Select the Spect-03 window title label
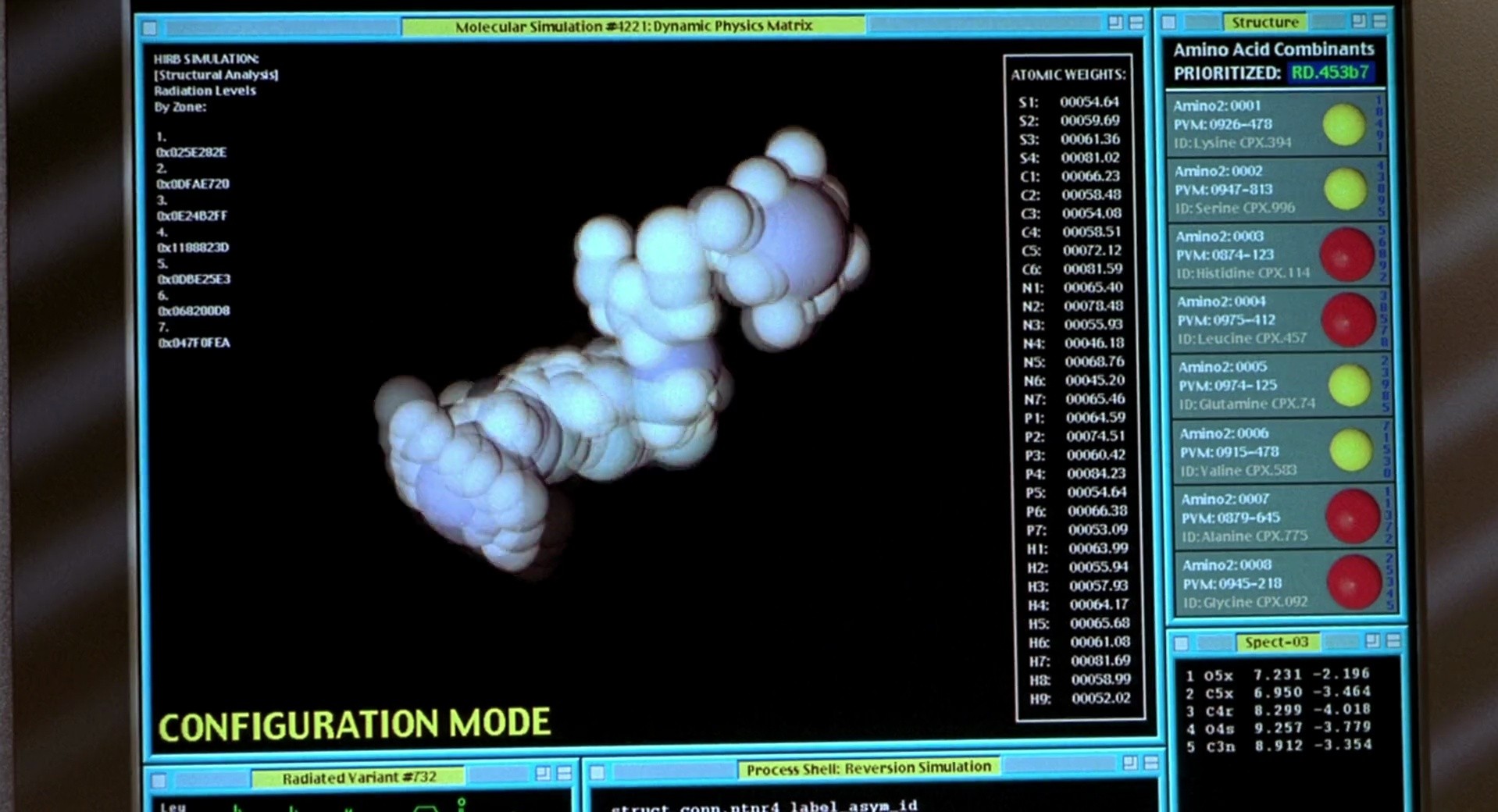Image resolution: width=1498 pixels, height=812 pixels. coord(1276,642)
